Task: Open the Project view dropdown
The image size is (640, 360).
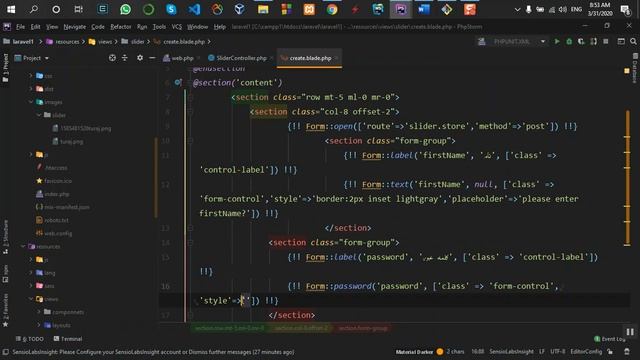Action: point(32,58)
